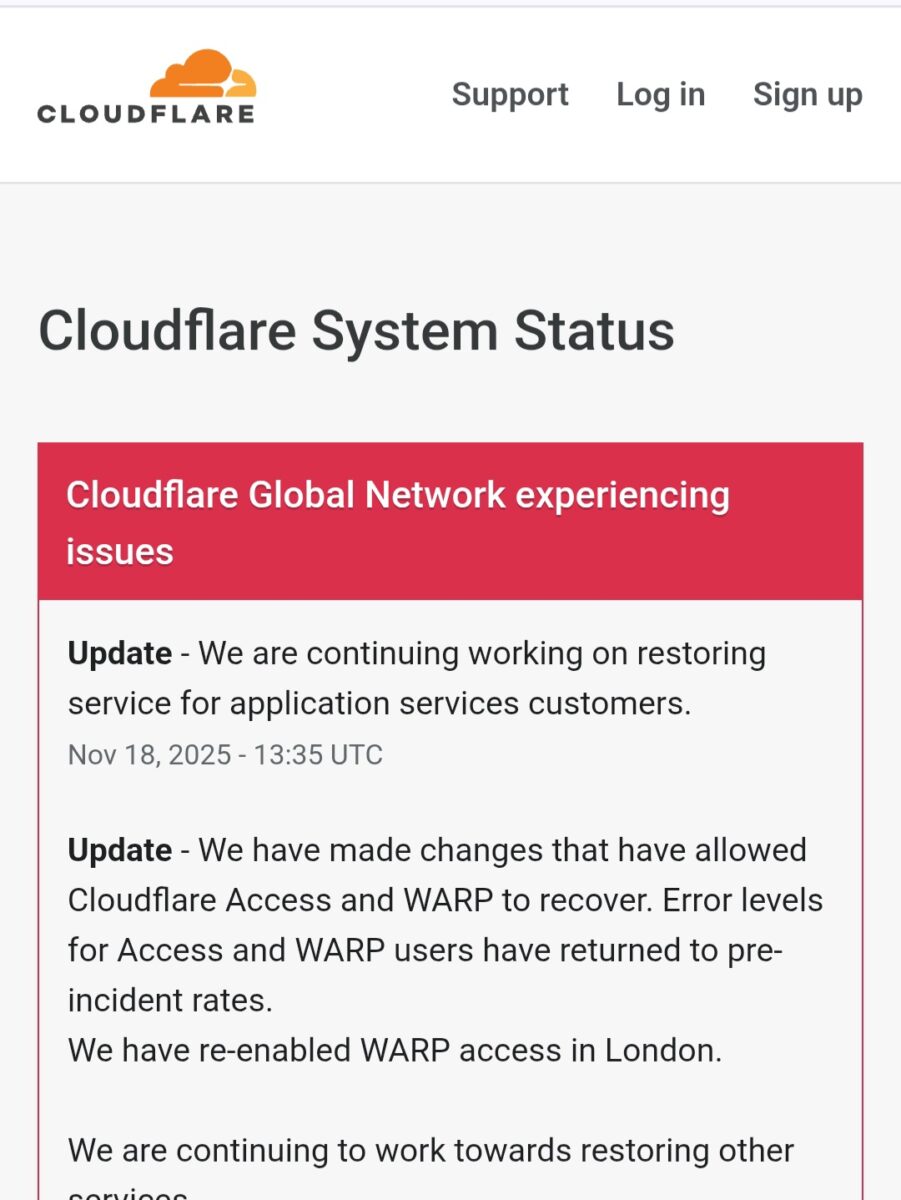
Task: Open the Support page
Action: 510,95
